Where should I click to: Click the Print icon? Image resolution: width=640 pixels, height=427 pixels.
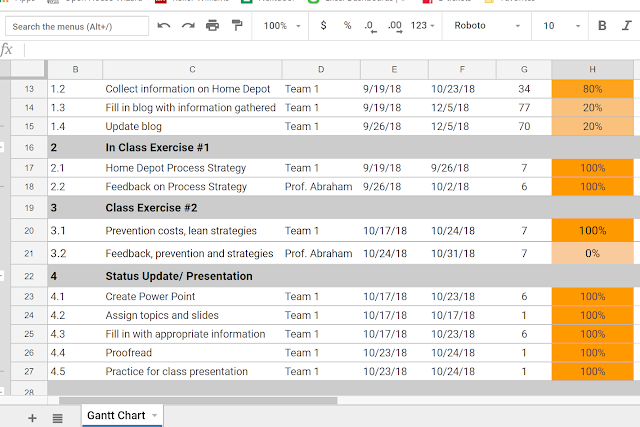coord(212,26)
